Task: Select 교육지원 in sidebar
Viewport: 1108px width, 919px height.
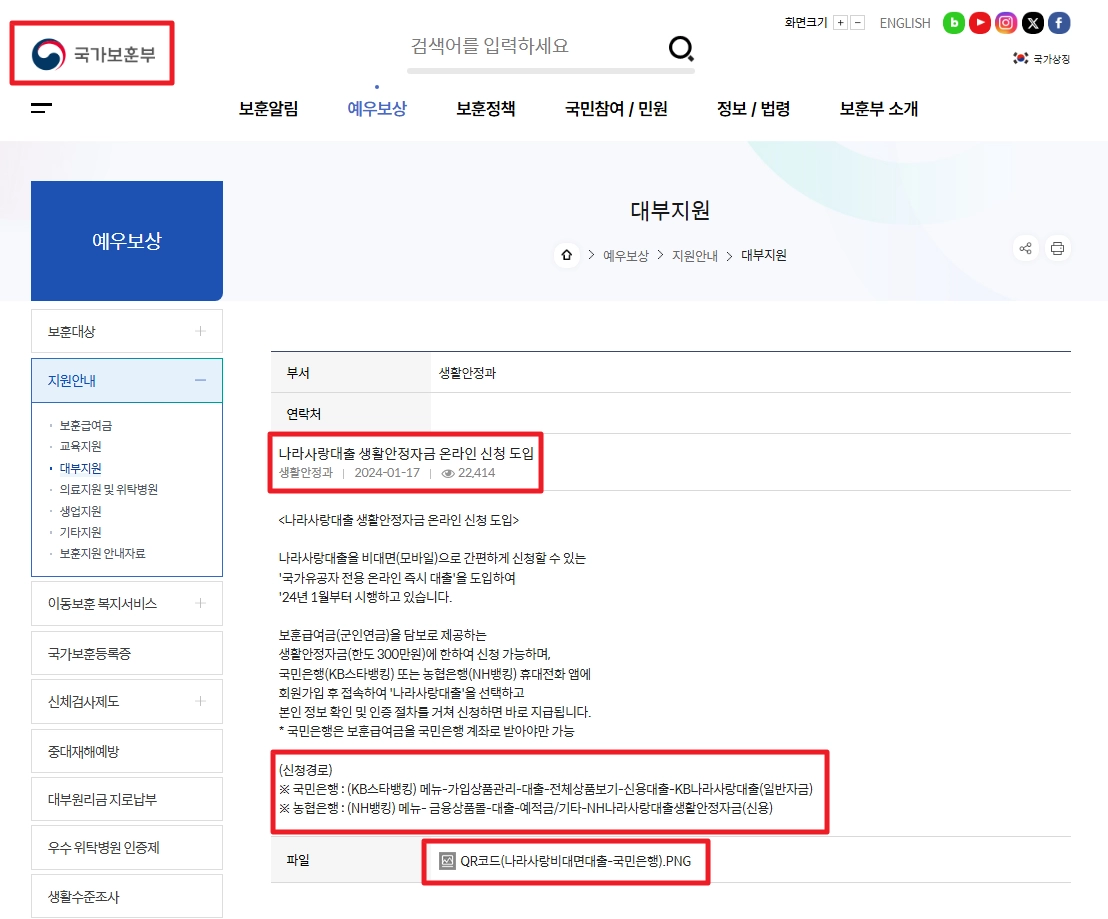Action: [81, 446]
